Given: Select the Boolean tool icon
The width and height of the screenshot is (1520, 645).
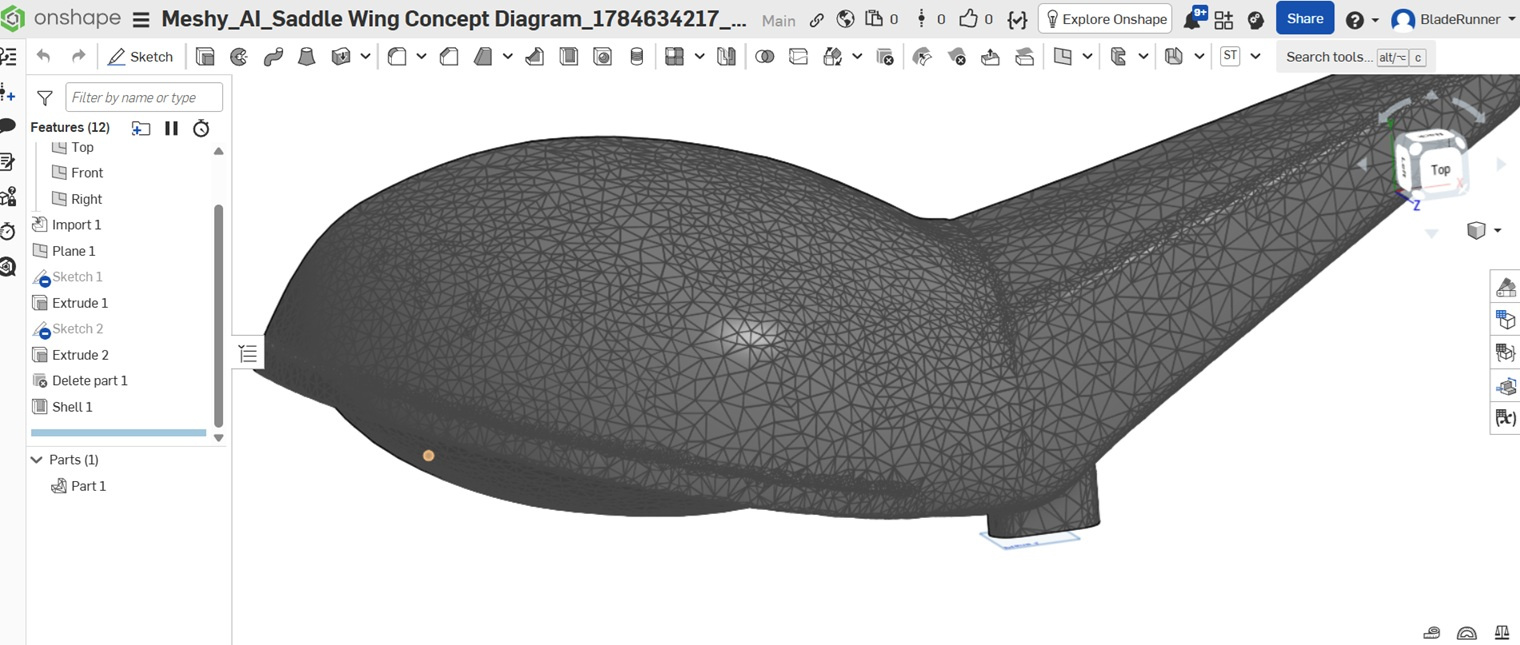Looking at the screenshot, I should (x=765, y=57).
